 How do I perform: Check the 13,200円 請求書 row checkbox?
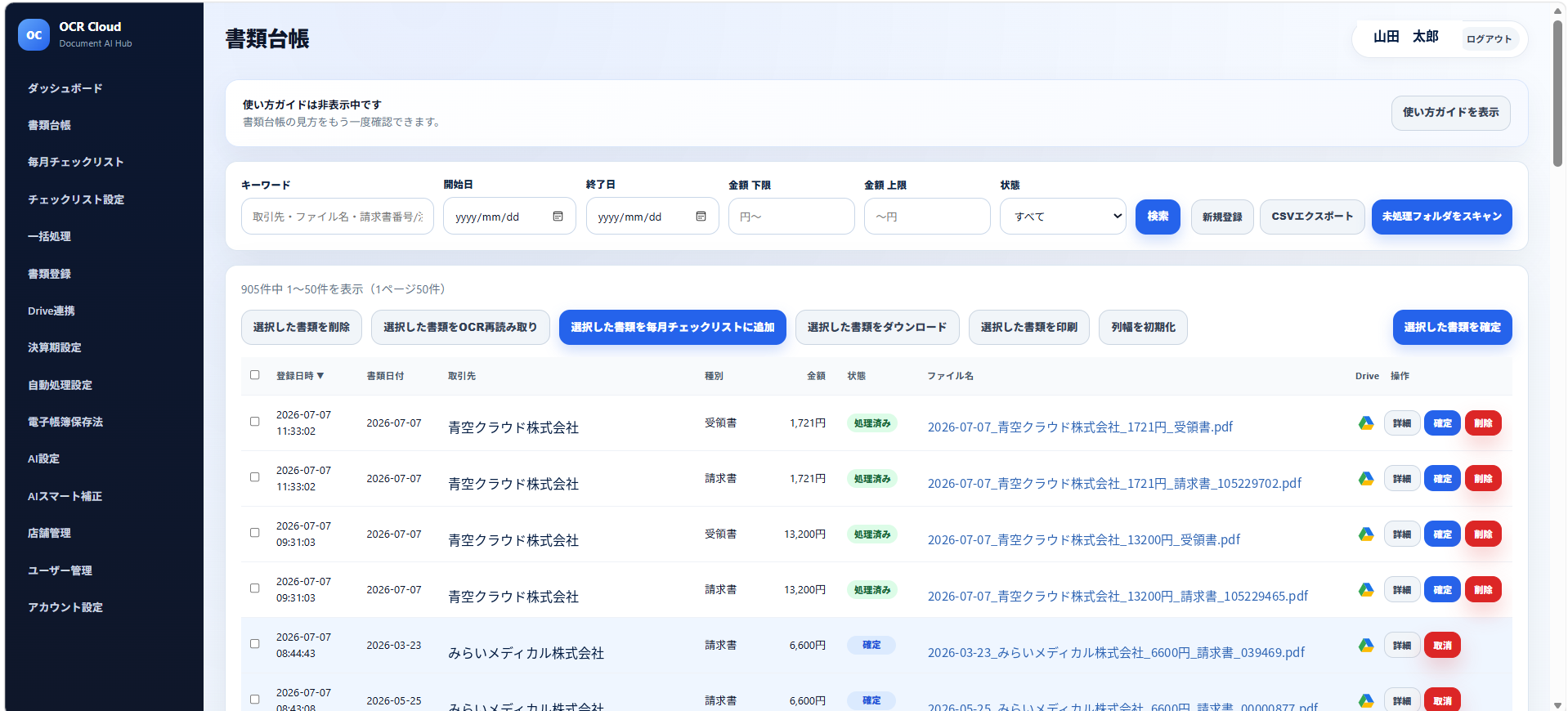[255, 588]
